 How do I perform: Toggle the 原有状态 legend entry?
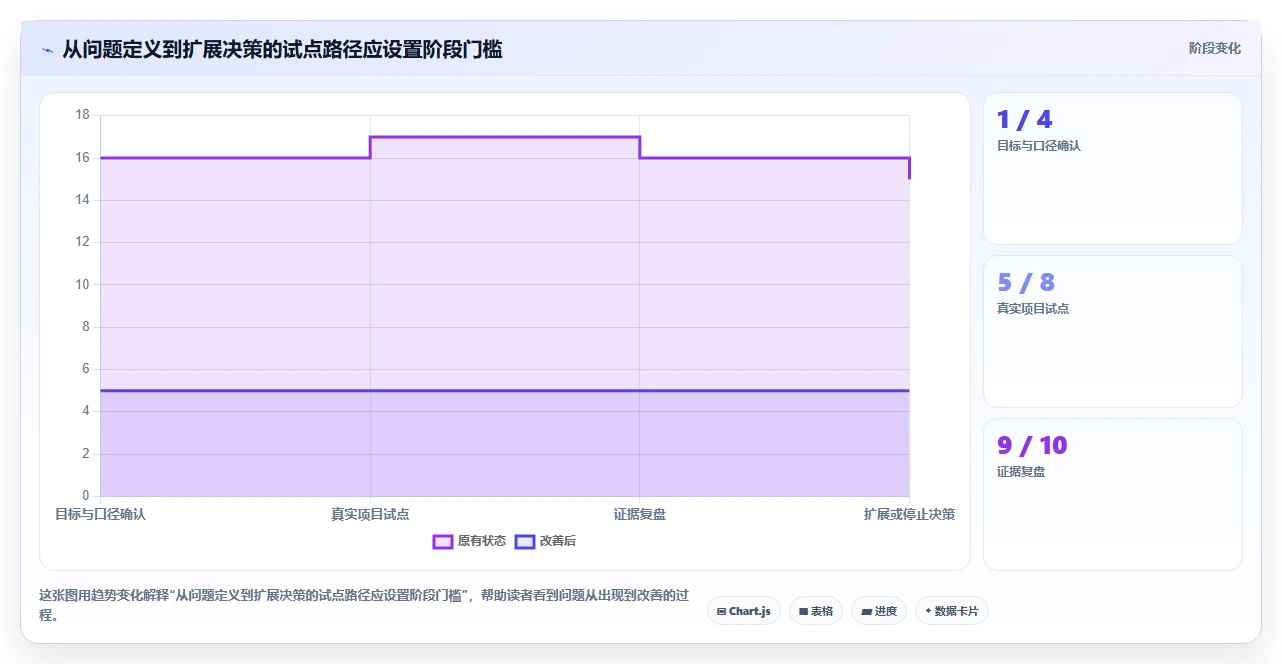tap(469, 541)
